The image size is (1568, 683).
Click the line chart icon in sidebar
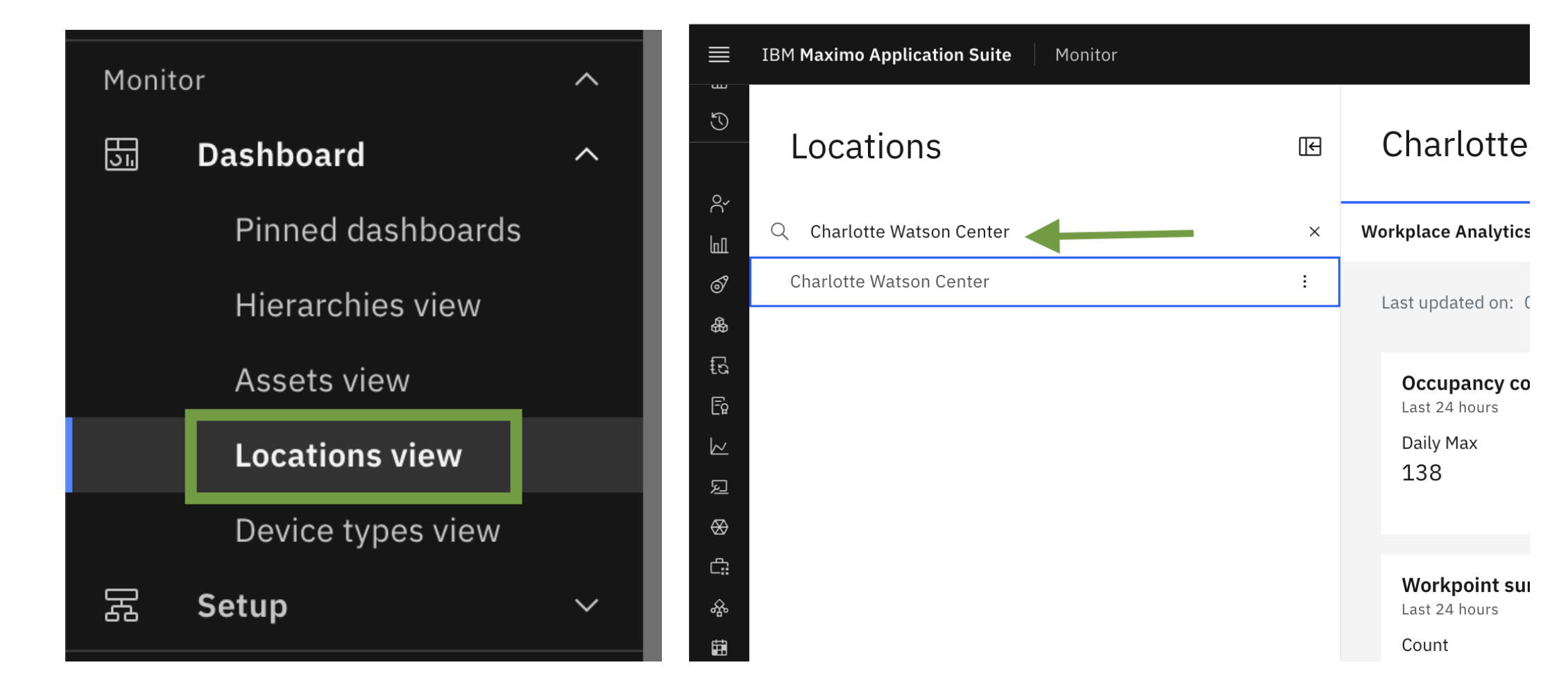click(719, 446)
